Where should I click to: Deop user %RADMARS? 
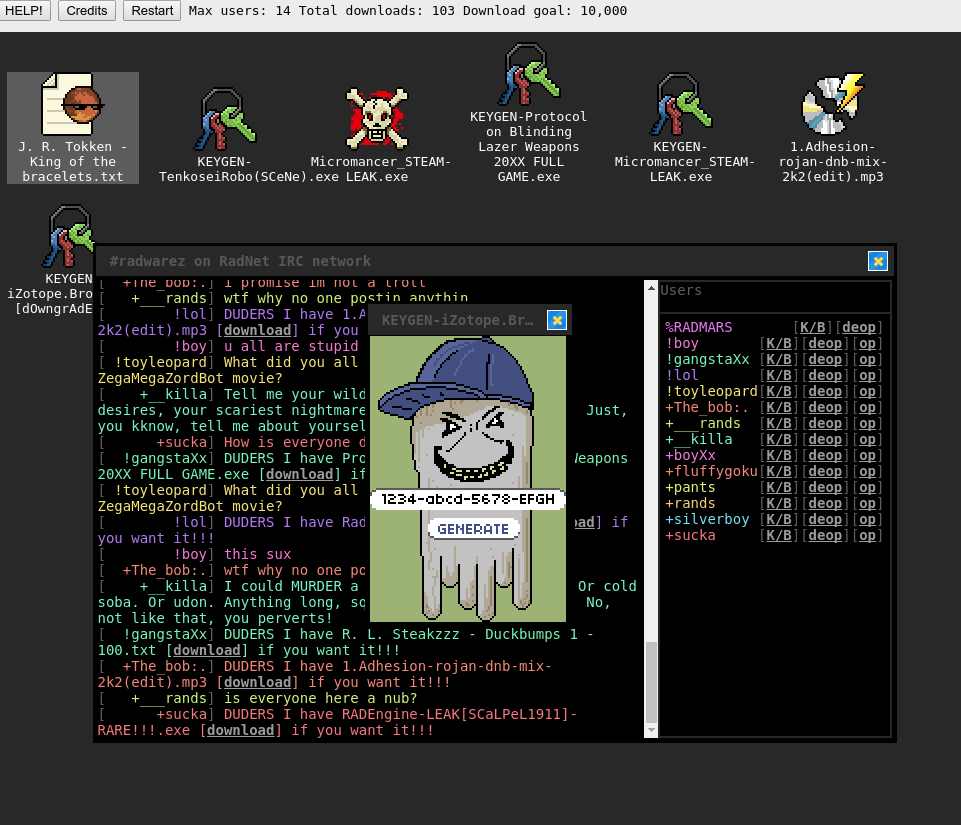859,327
